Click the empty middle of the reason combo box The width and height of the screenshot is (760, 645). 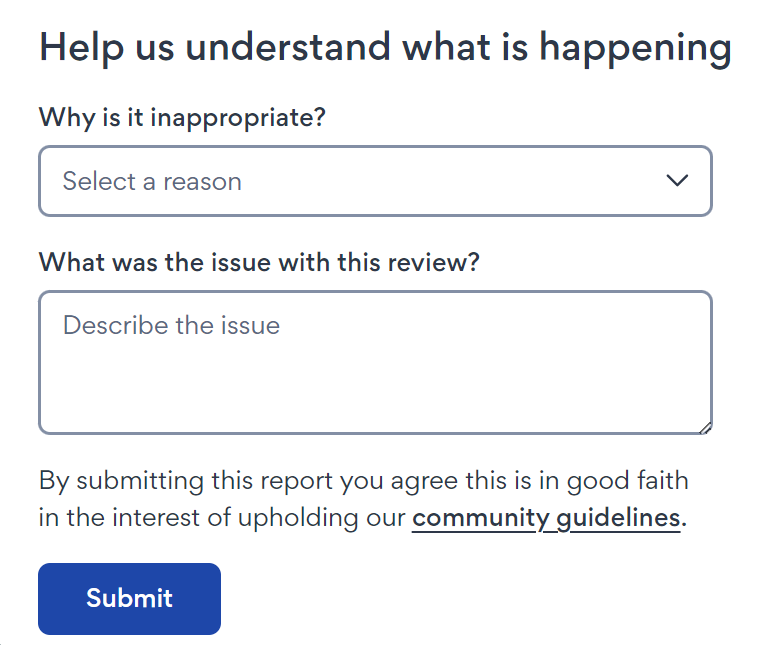coord(450,181)
